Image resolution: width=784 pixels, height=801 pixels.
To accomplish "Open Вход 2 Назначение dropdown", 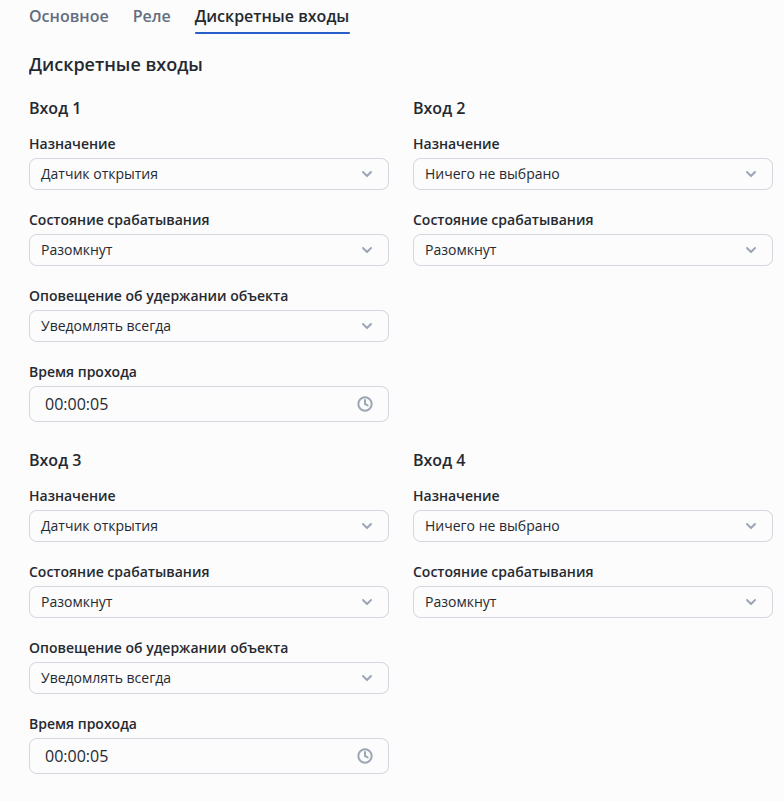I will pos(592,174).
